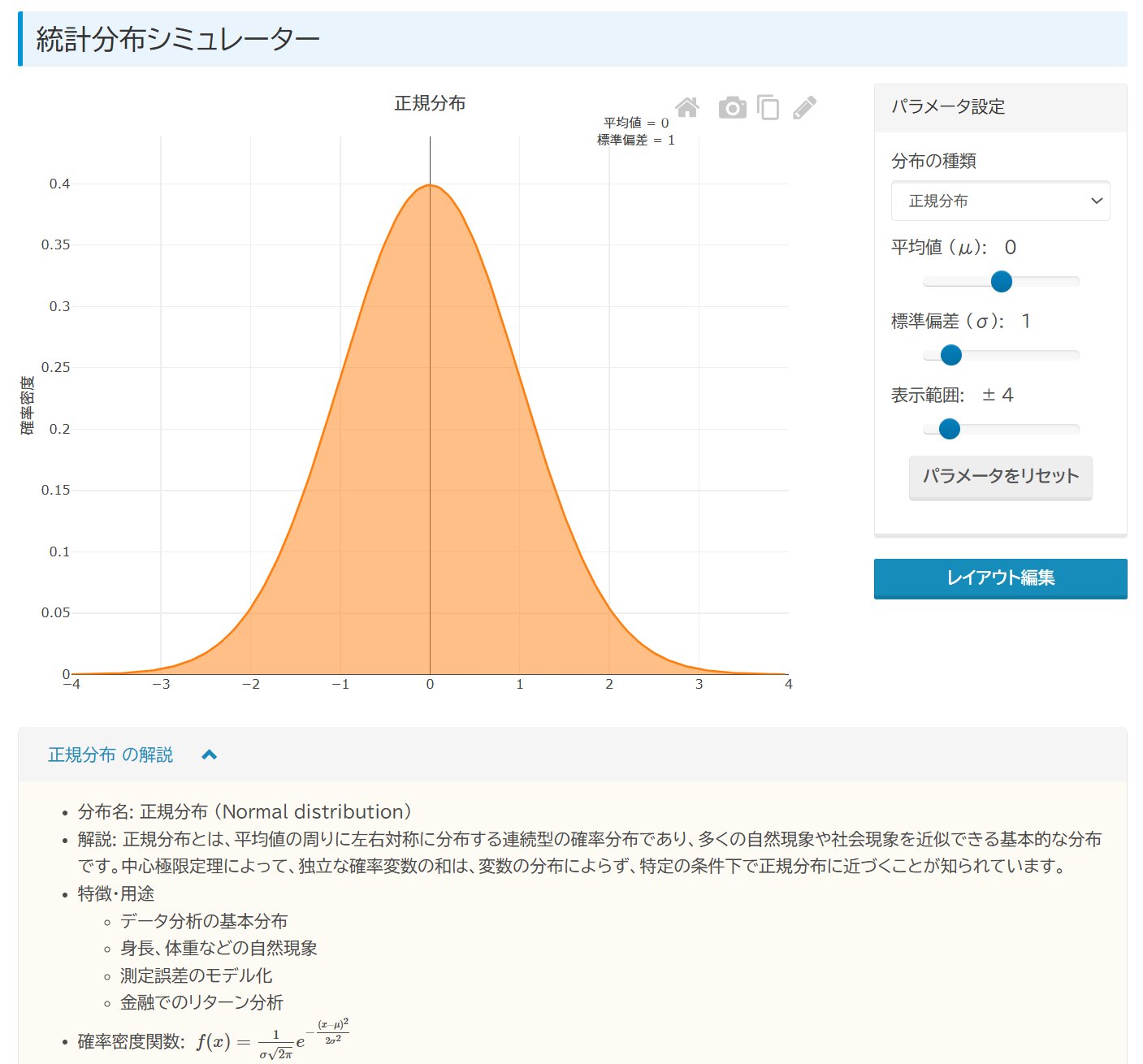Screen dimensions: 1143x1064
Task: Click the 平均値 (μ) slider handle
Action: (1002, 281)
